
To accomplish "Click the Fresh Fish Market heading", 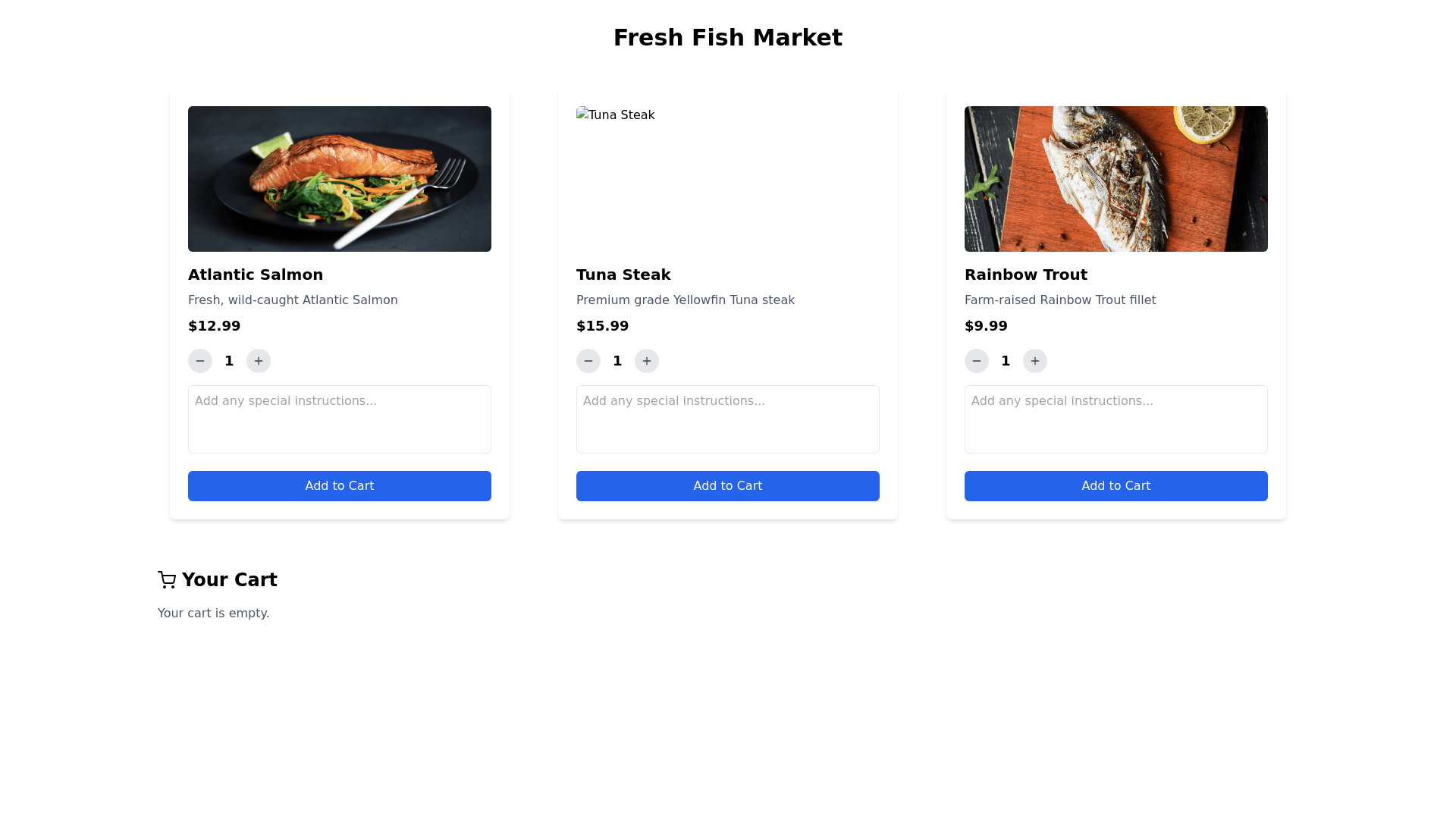I will pos(728,38).
